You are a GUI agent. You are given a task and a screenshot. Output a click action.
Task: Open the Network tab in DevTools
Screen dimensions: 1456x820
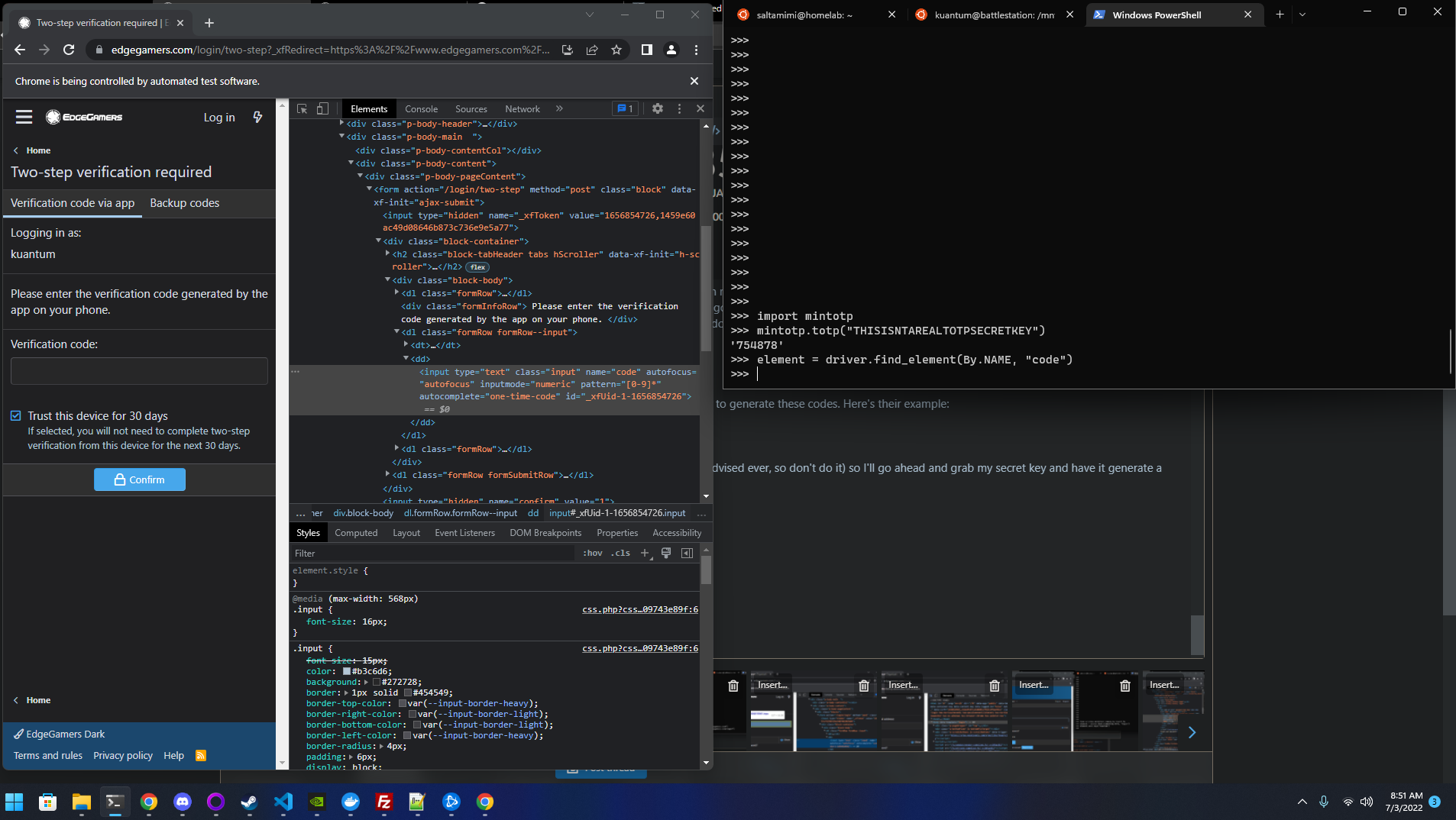click(523, 109)
